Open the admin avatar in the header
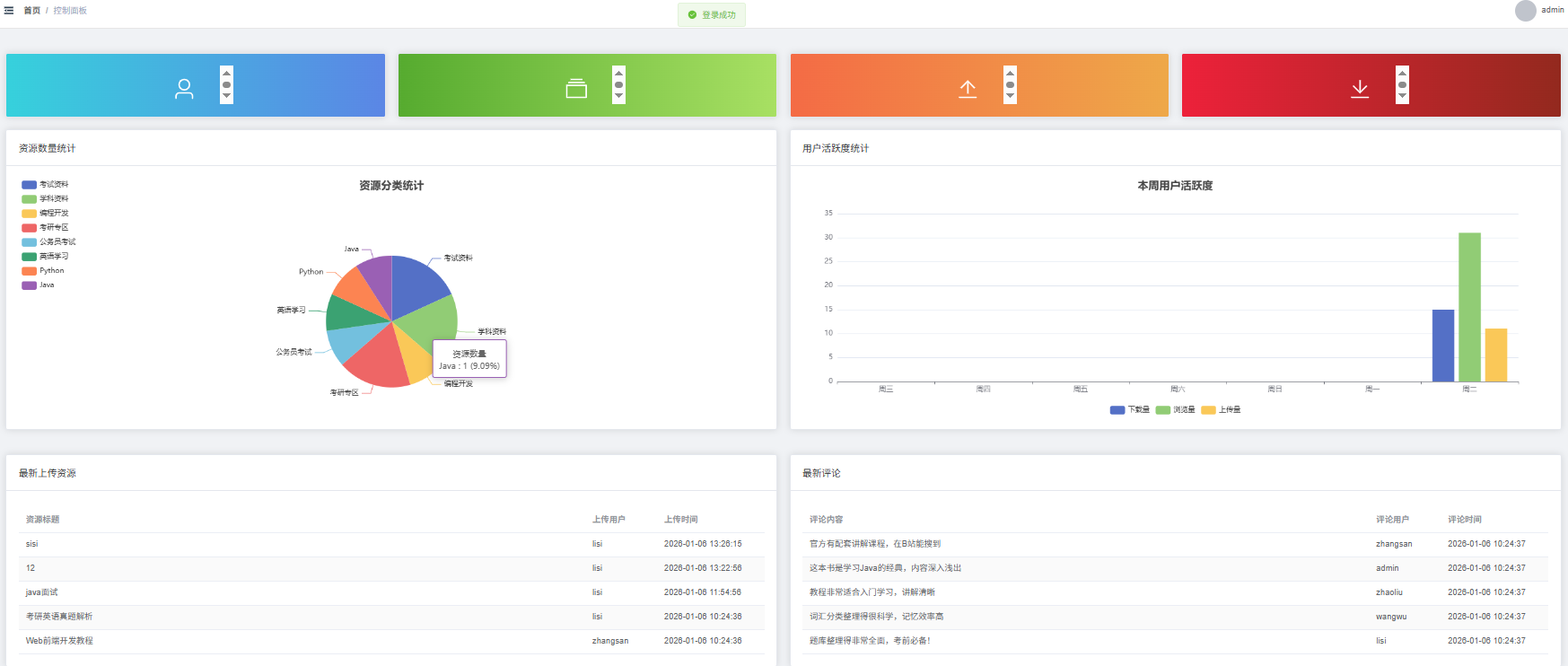This screenshot has height=666, width=1568. pos(1526,11)
